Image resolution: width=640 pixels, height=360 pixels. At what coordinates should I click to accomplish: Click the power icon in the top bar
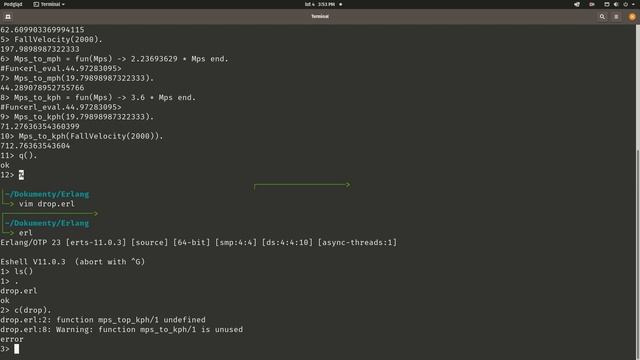(x=625, y=4)
